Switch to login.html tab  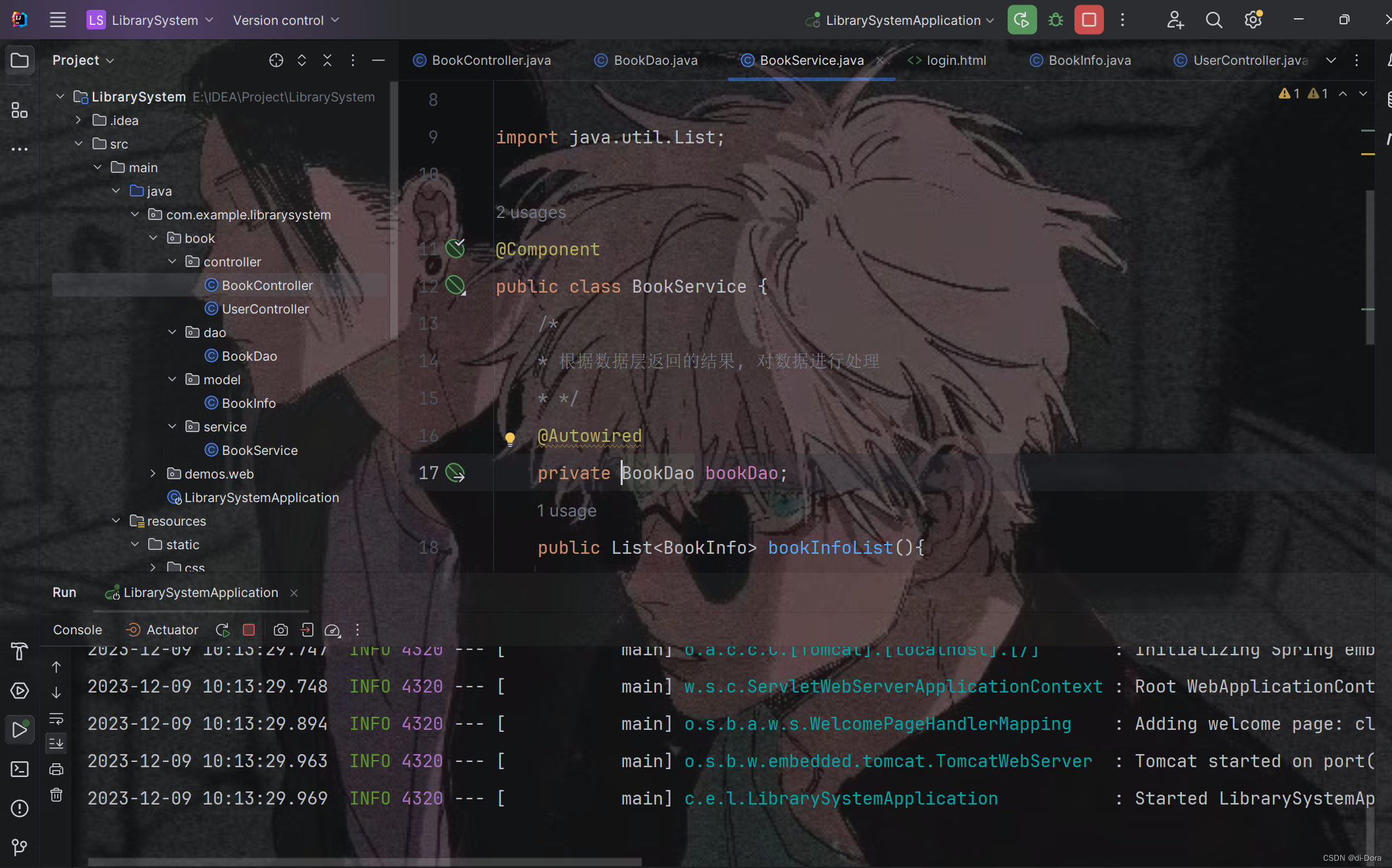pos(947,60)
